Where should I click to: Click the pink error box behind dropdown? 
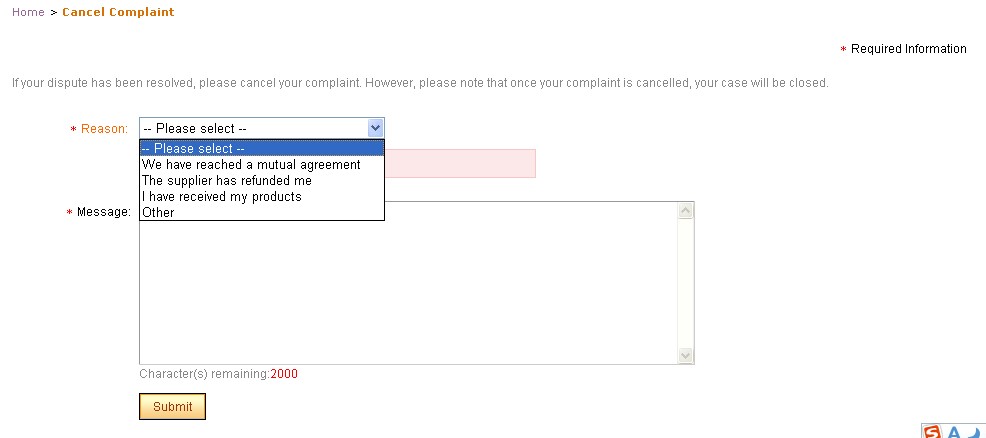460,163
